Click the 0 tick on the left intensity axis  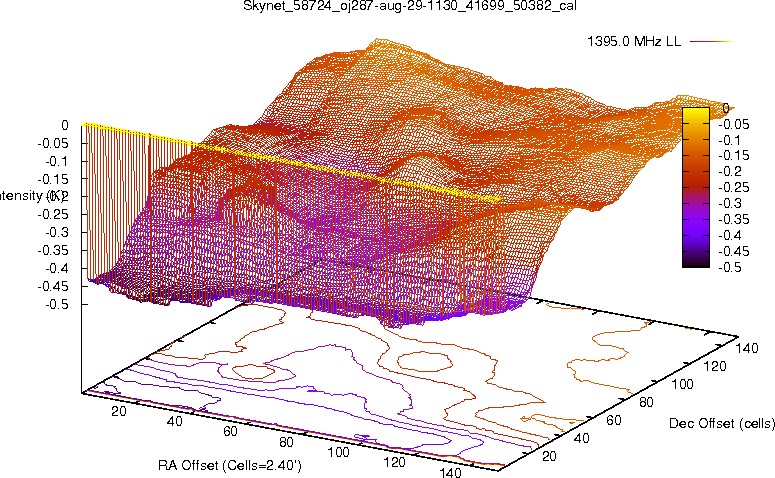(x=65, y=126)
